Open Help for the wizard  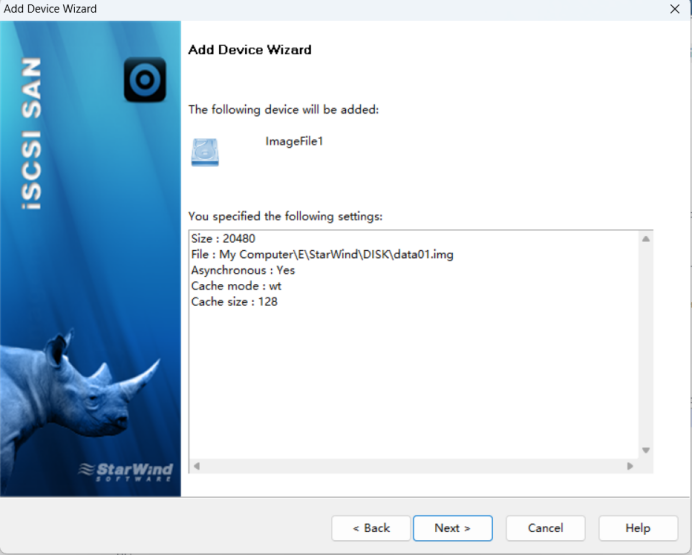pyautogui.click(x=638, y=528)
